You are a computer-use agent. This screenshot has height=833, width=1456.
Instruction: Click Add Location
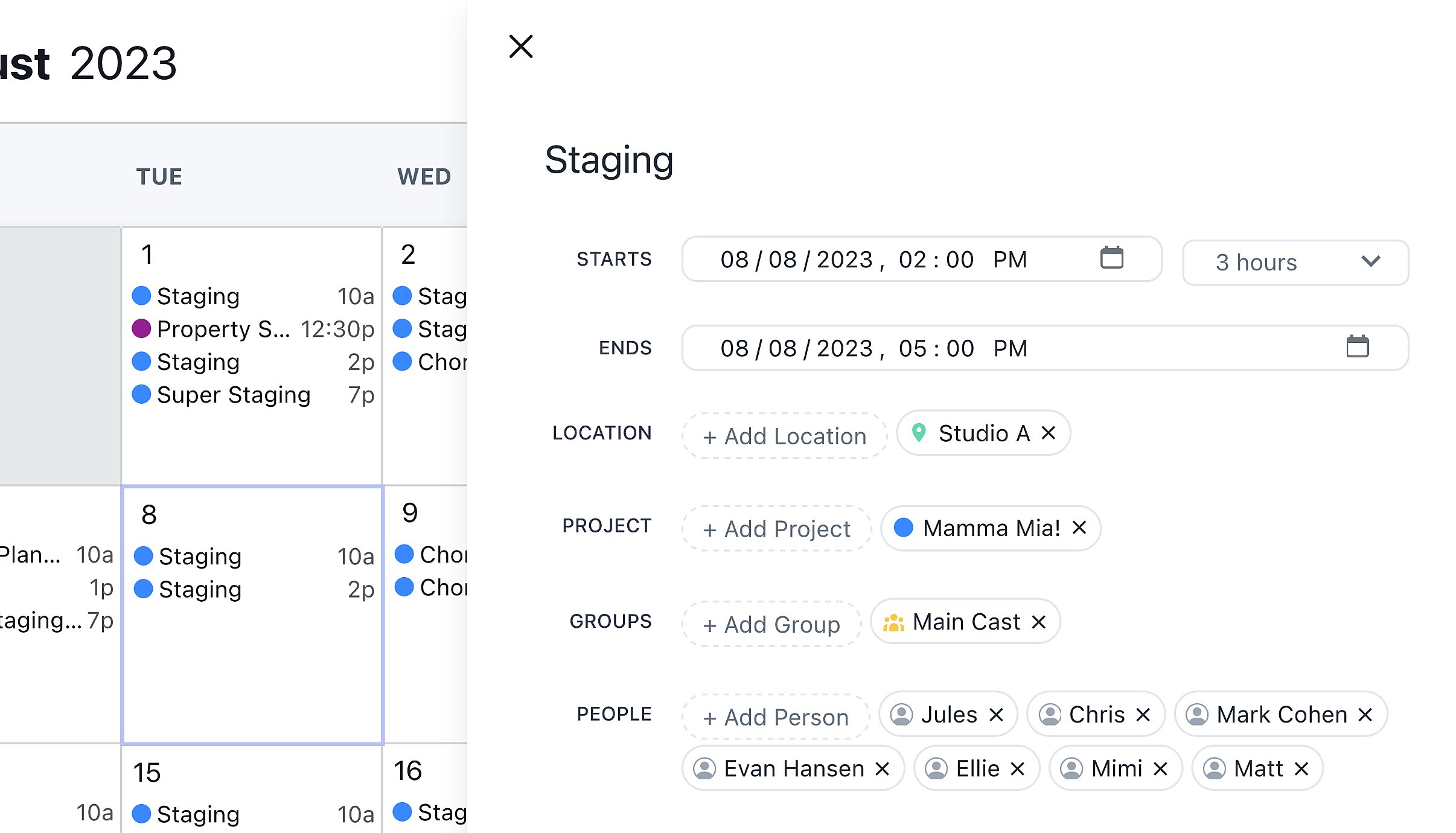(784, 435)
